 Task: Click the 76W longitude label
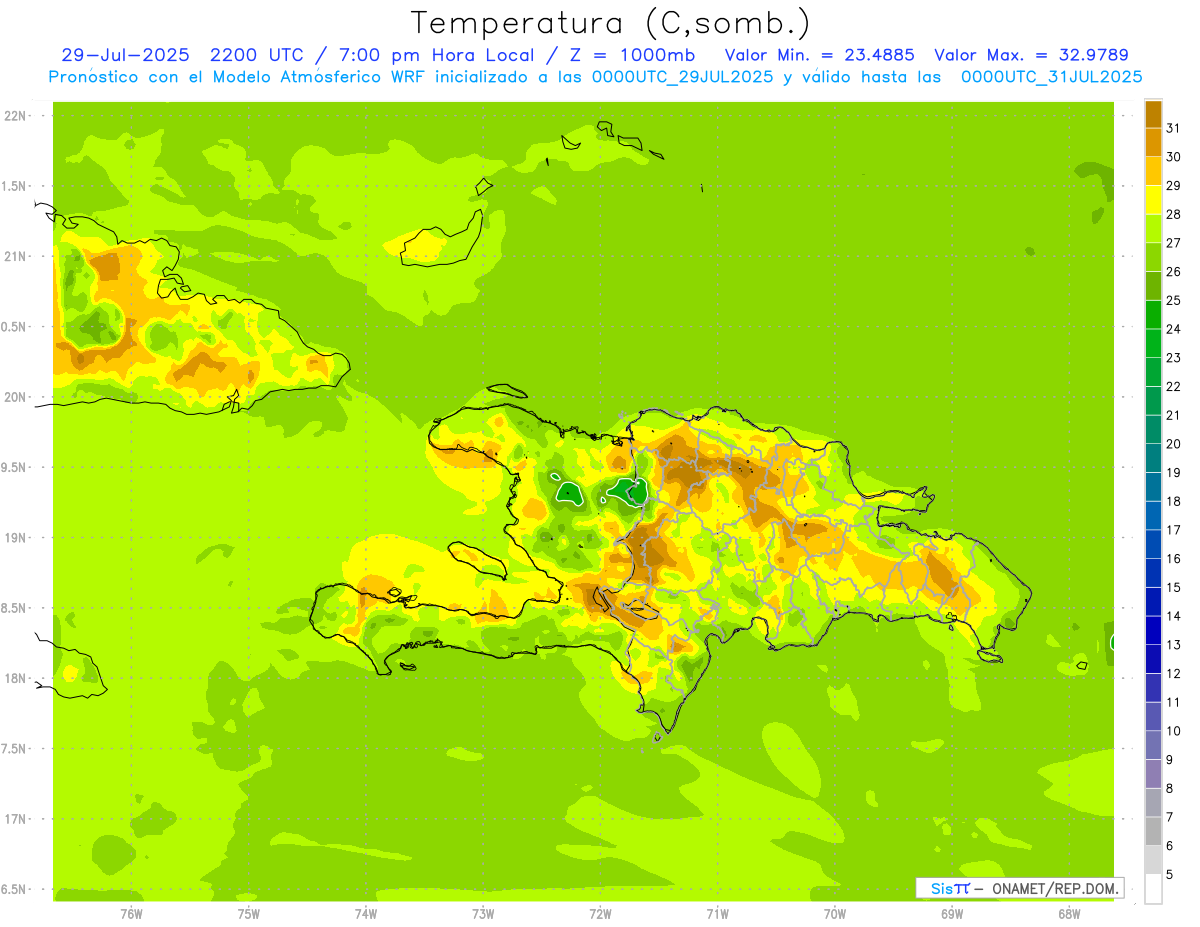131,913
